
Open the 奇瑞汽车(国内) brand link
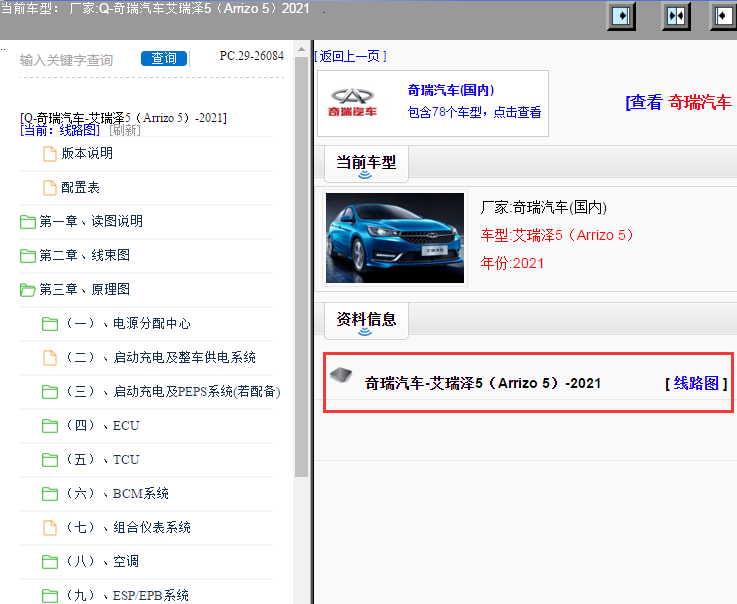pyautogui.click(x=451, y=90)
